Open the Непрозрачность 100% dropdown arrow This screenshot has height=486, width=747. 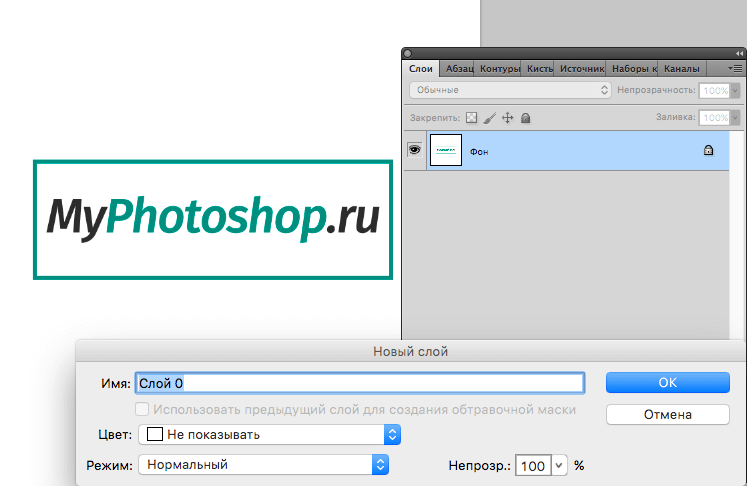click(736, 91)
